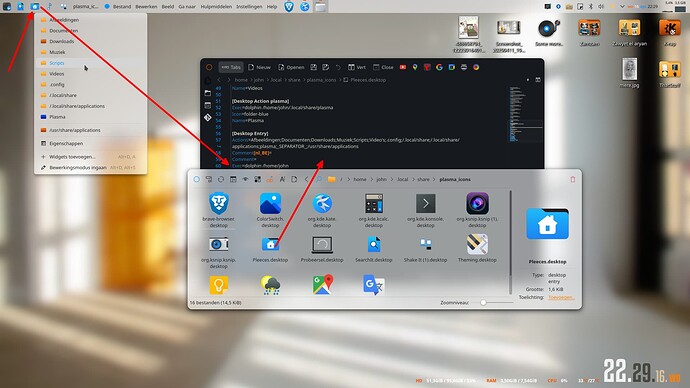This screenshot has width=690, height=388.
Task: Select org.ksnip.ksnip (1).desktop file
Action: pyautogui.click(x=477, y=209)
